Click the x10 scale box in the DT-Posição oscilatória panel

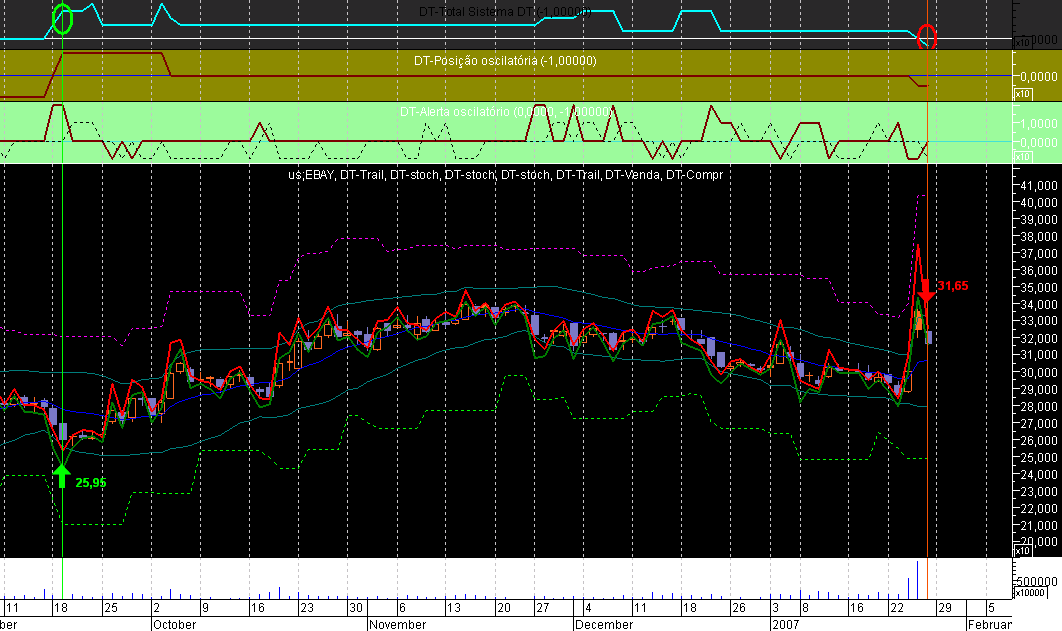pyautogui.click(x=1023, y=93)
